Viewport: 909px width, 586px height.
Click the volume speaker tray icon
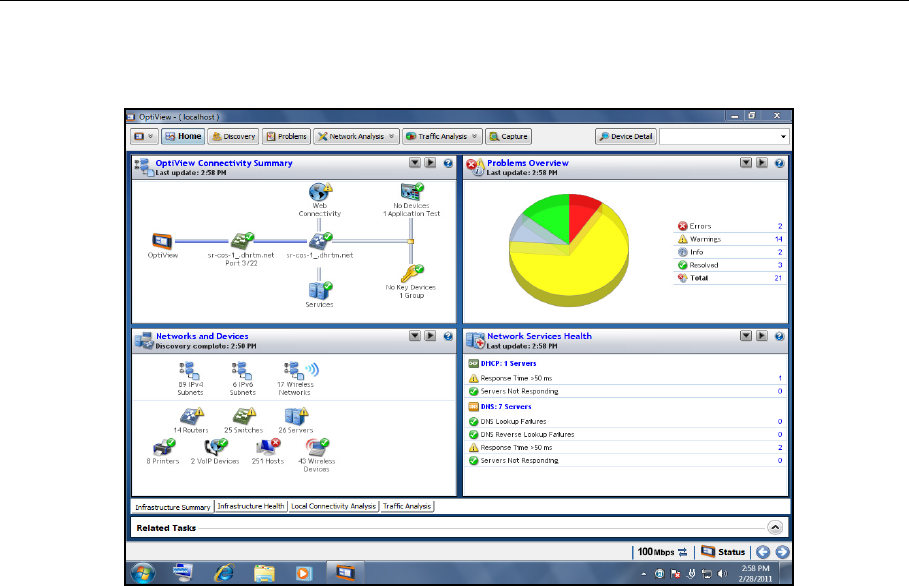722,573
